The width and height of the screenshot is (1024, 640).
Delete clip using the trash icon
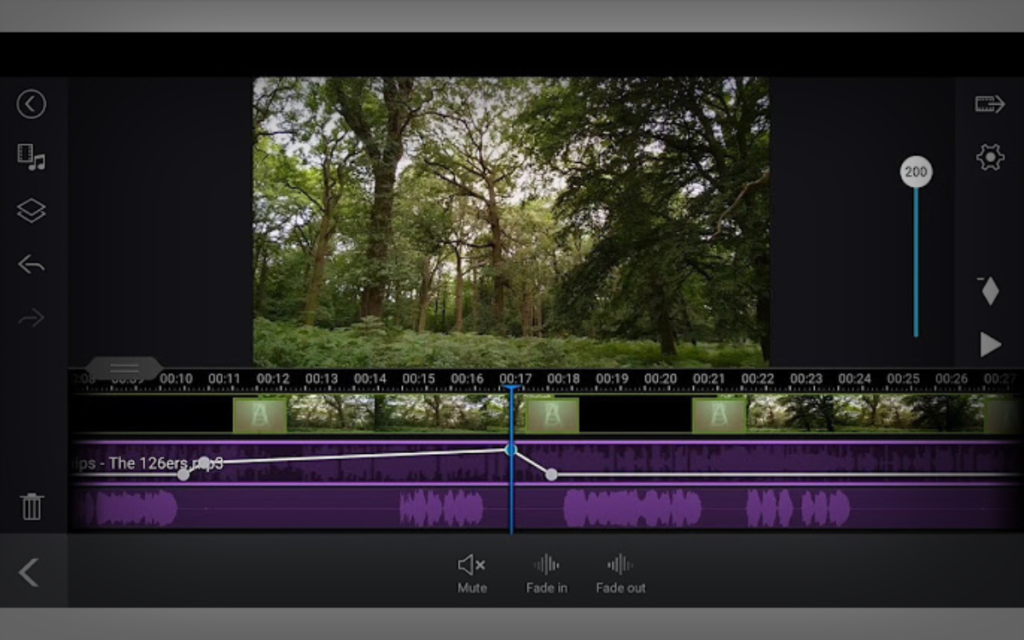coord(31,509)
